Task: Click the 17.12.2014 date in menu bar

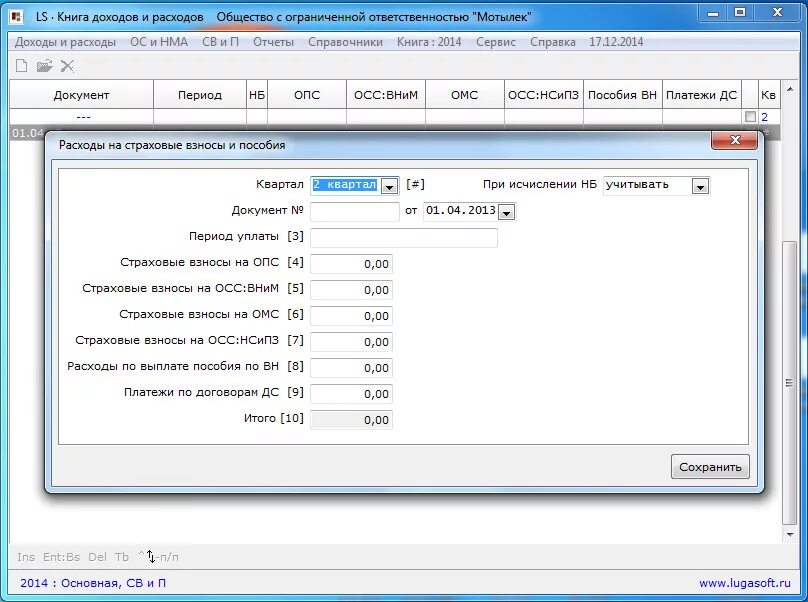Action: 616,42
